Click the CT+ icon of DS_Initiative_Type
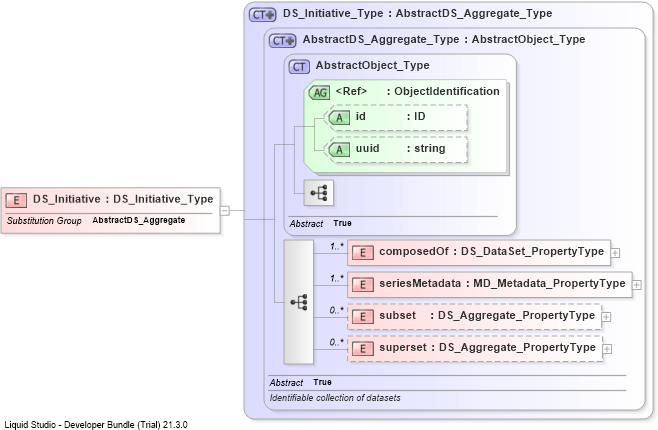 tap(262, 15)
